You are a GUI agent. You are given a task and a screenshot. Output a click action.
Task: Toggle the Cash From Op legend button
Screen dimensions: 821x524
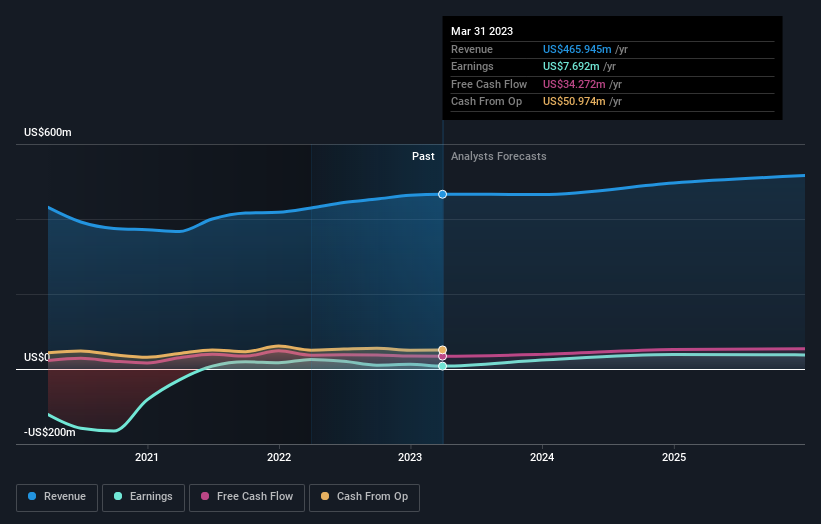pos(364,497)
